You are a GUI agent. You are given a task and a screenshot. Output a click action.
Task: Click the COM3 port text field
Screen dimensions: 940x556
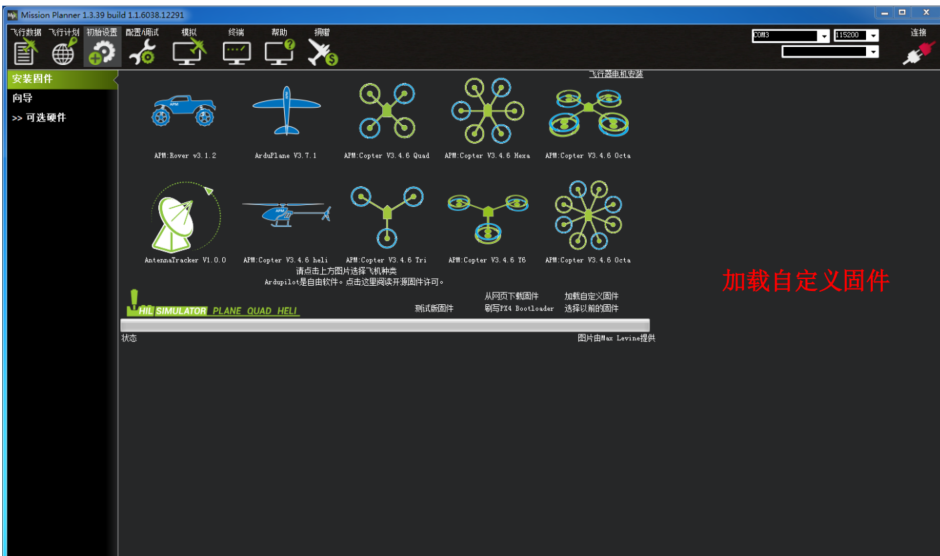785,36
